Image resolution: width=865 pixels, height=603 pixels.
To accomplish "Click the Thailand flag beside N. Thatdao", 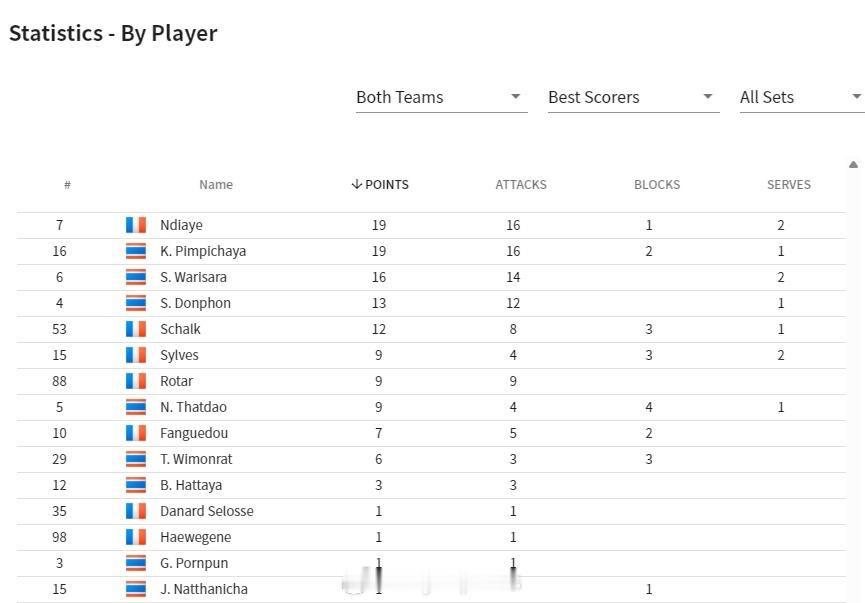I will pyautogui.click(x=136, y=407).
